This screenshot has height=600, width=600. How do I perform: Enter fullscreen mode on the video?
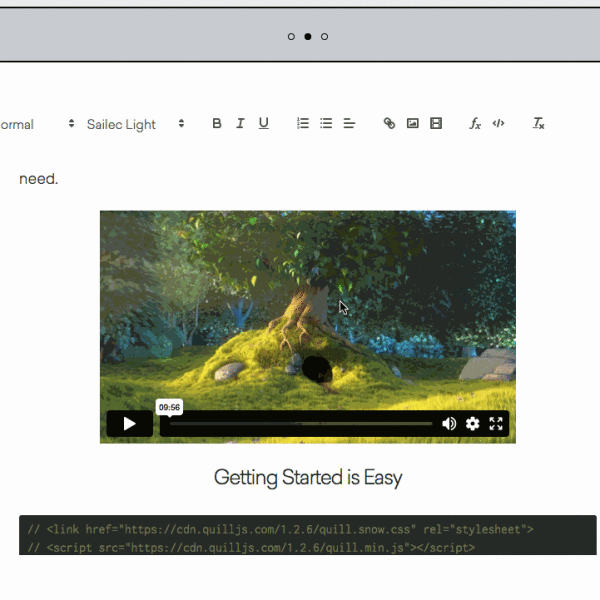click(x=496, y=424)
